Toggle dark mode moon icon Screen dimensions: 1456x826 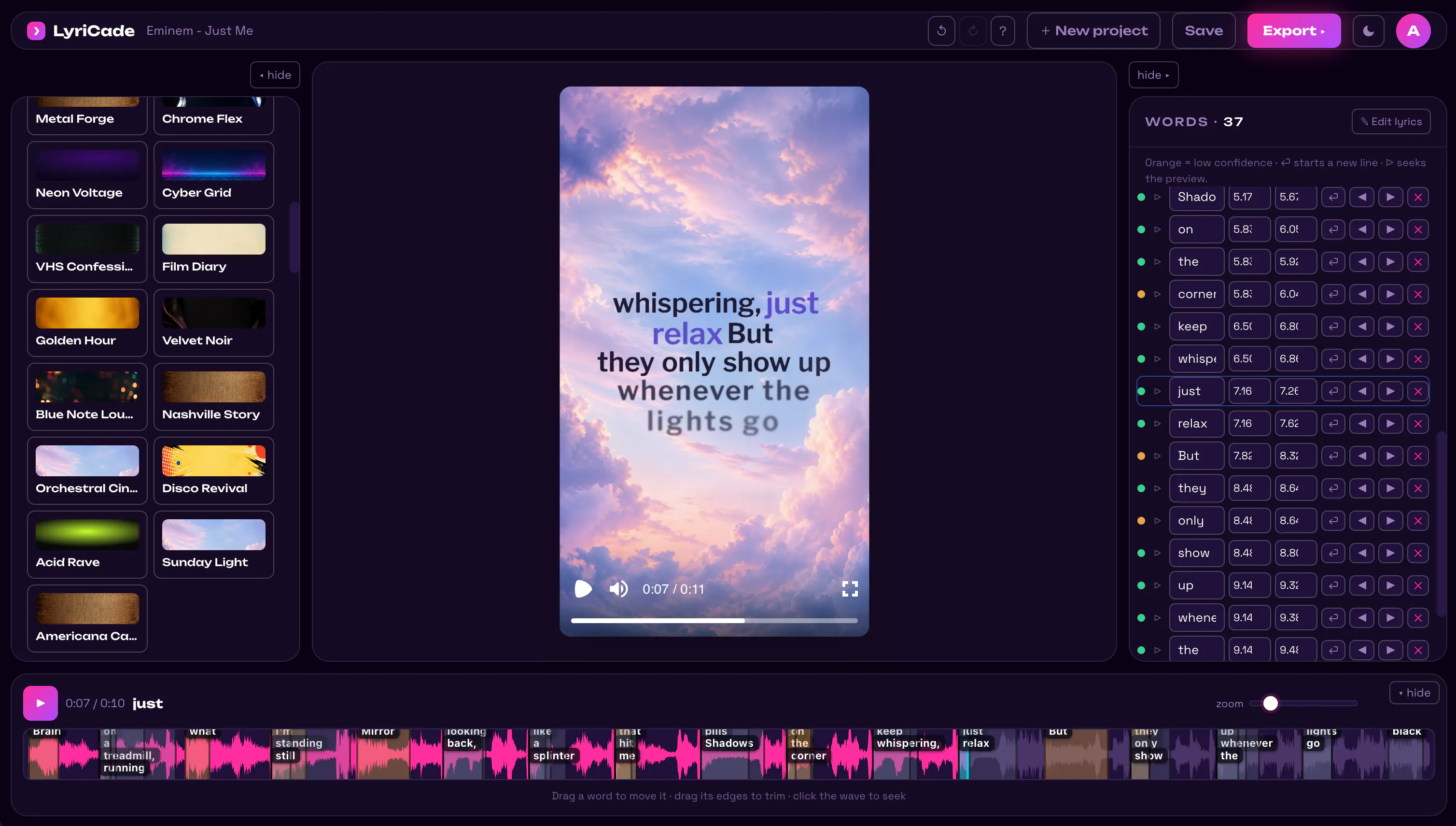click(x=1368, y=30)
